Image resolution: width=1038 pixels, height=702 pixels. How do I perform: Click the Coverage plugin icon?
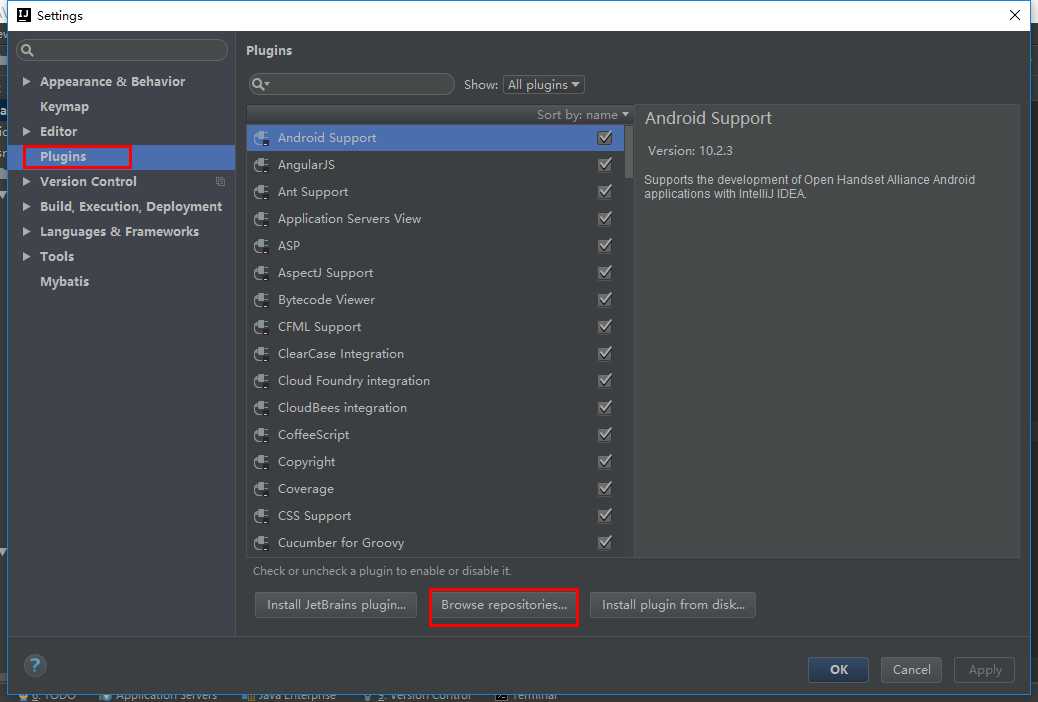point(261,489)
